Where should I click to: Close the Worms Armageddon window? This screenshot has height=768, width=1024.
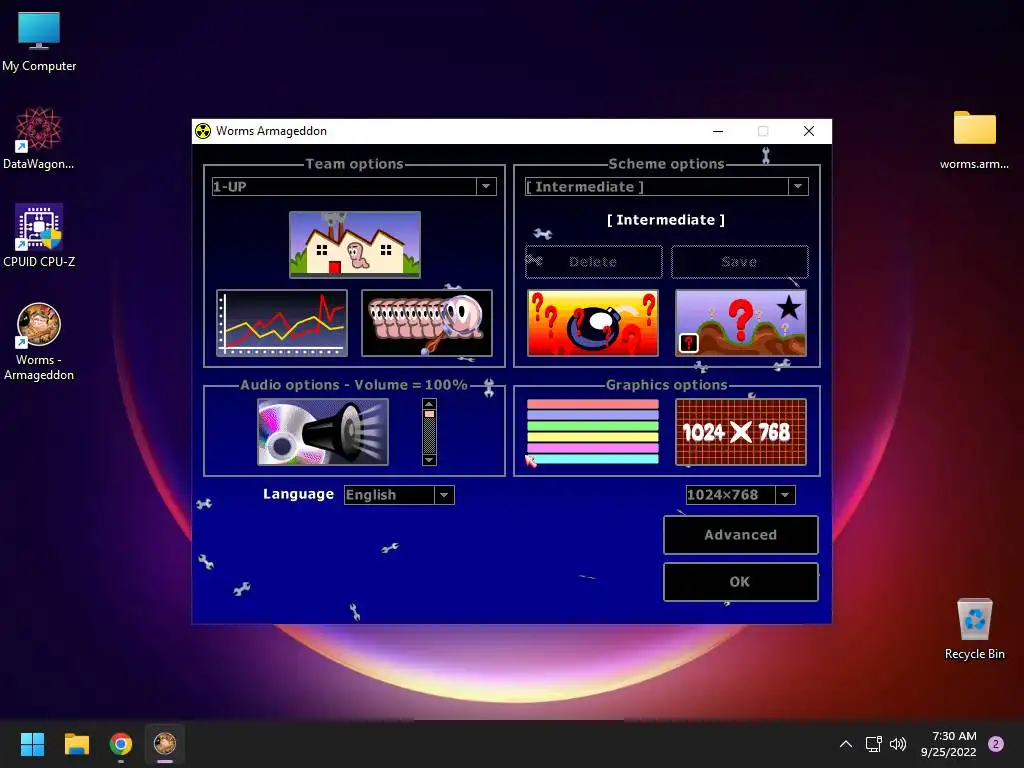pyautogui.click(x=808, y=131)
